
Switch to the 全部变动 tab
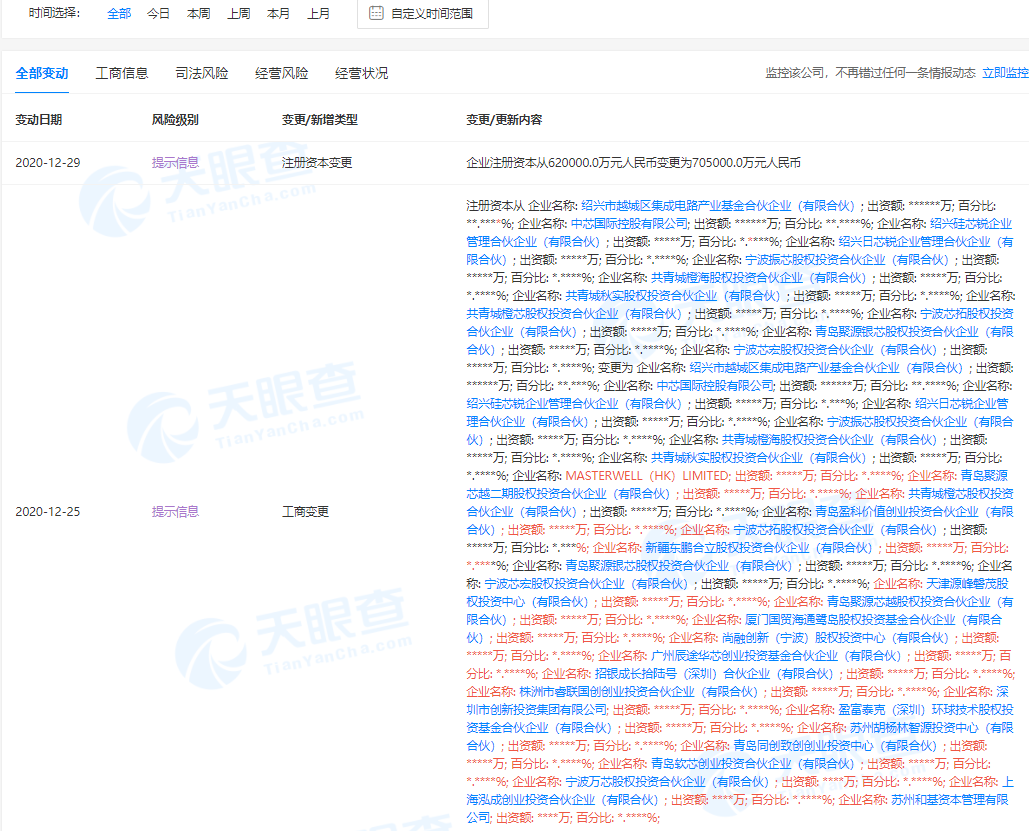(x=42, y=73)
